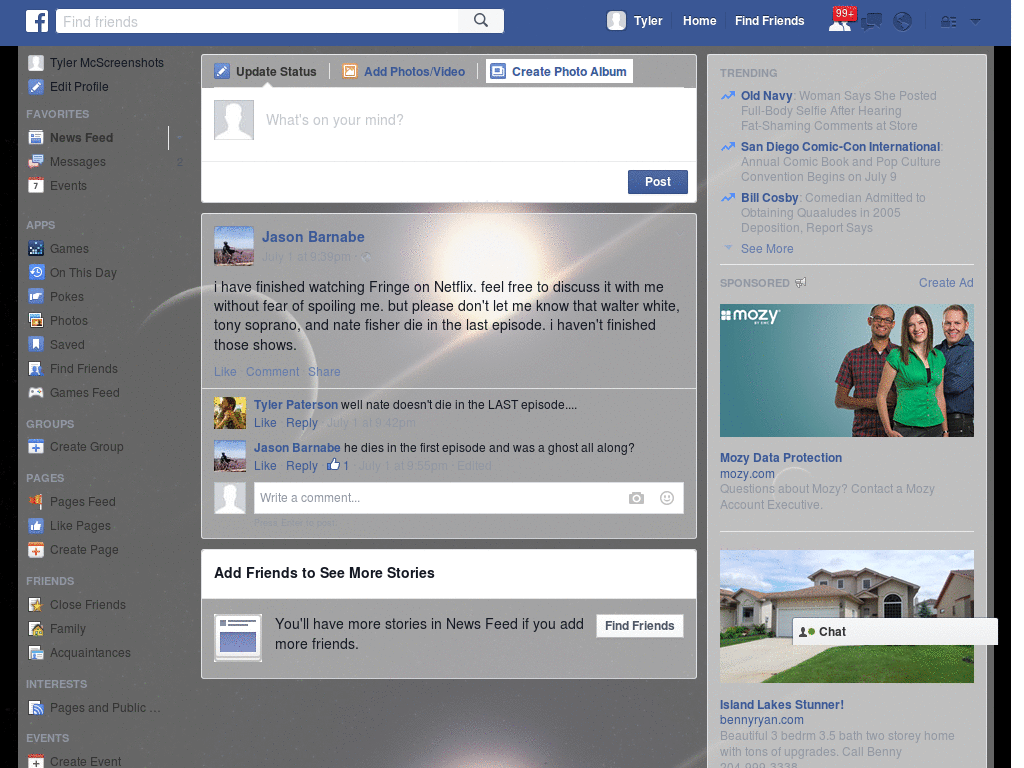This screenshot has width=1024, height=768.
Task: Open the Bill Cosby trending topic
Action: click(x=769, y=197)
